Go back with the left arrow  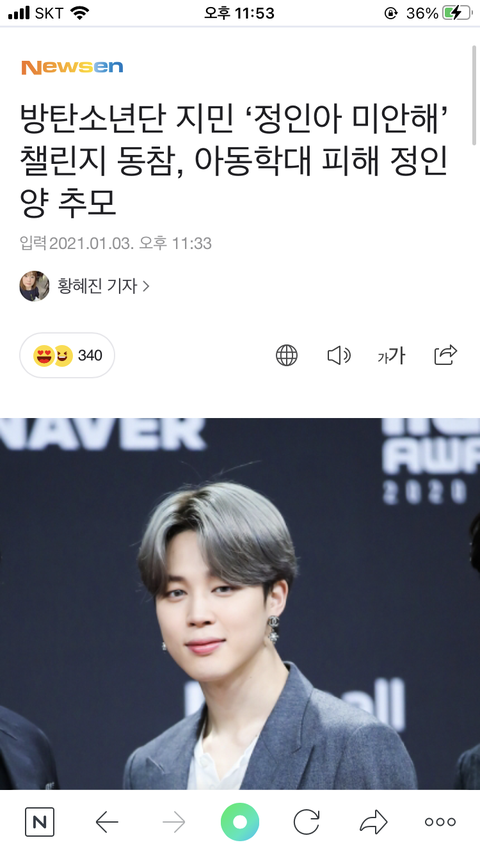[x=107, y=822]
